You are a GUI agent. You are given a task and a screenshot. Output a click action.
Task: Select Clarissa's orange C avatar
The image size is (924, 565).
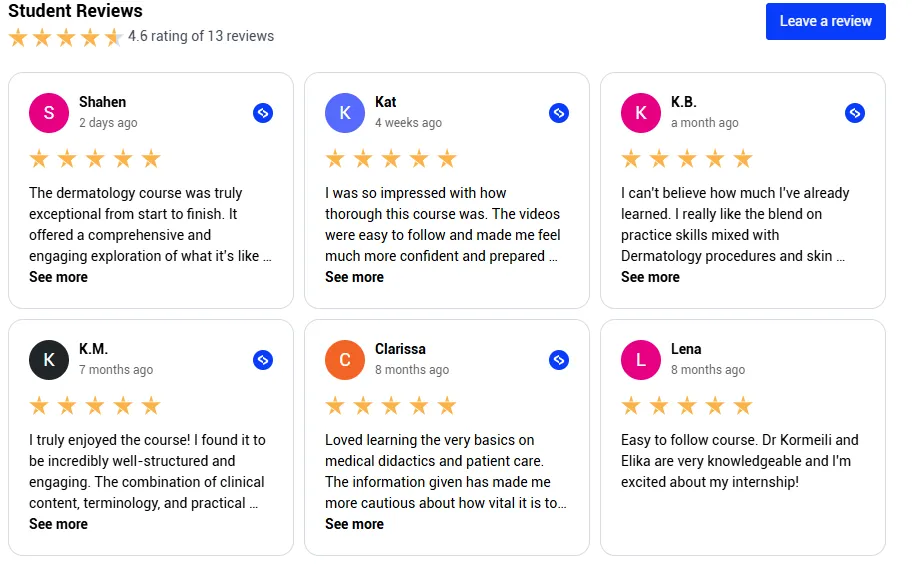345,359
